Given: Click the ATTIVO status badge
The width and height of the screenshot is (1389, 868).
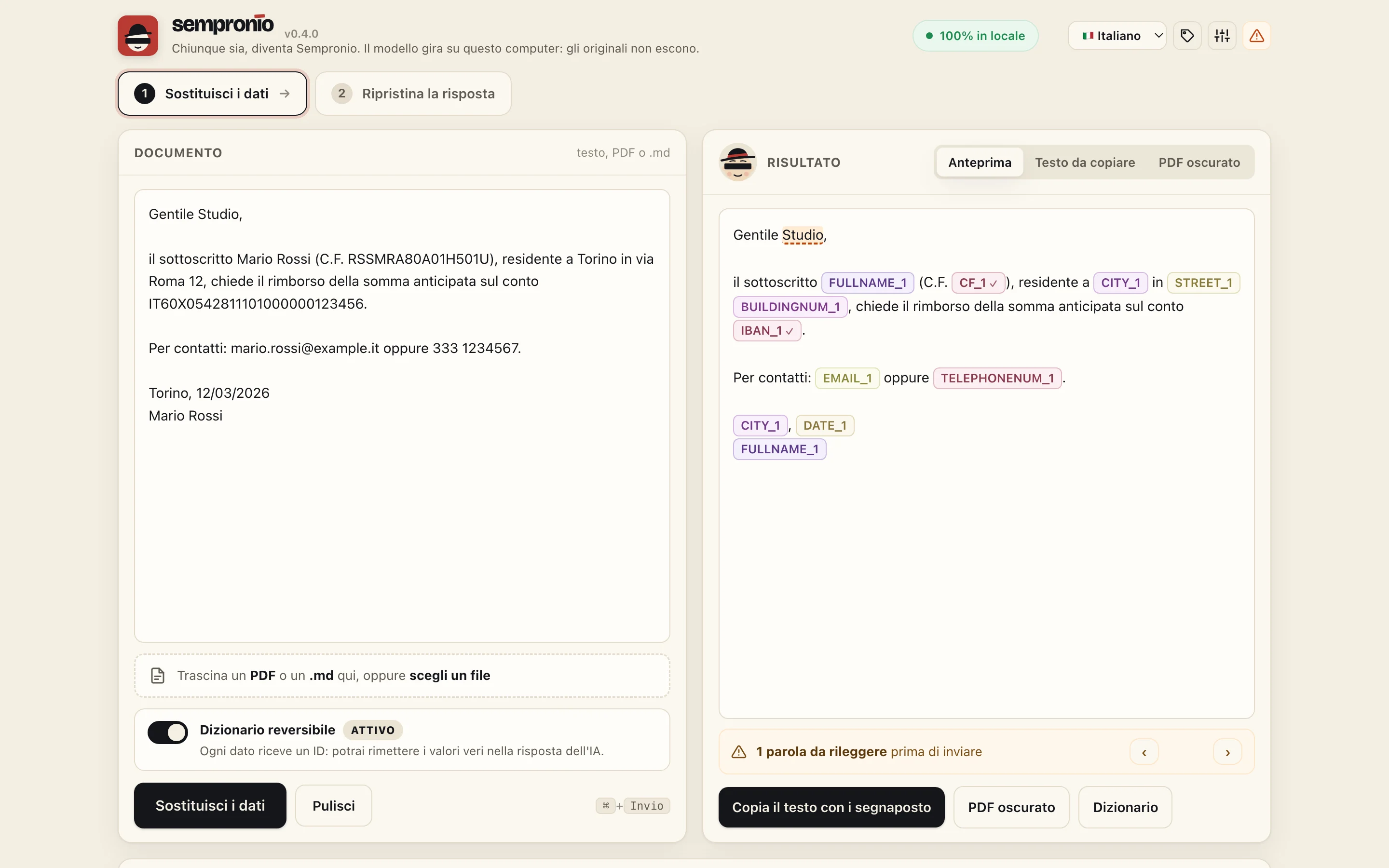Looking at the screenshot, I should [372, 730].
